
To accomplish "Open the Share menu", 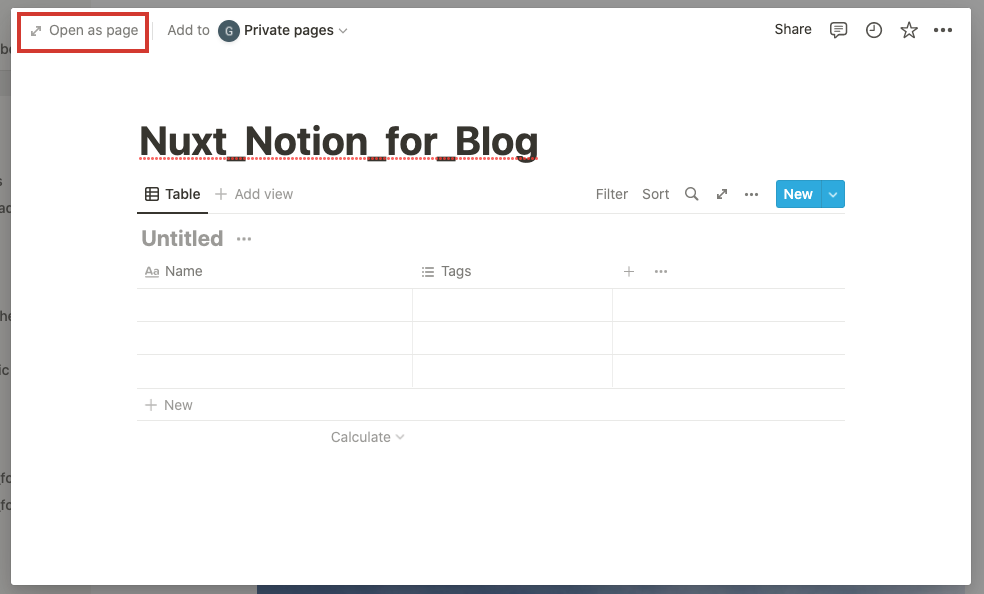I will pyautogui.click(x=793, y=29).
